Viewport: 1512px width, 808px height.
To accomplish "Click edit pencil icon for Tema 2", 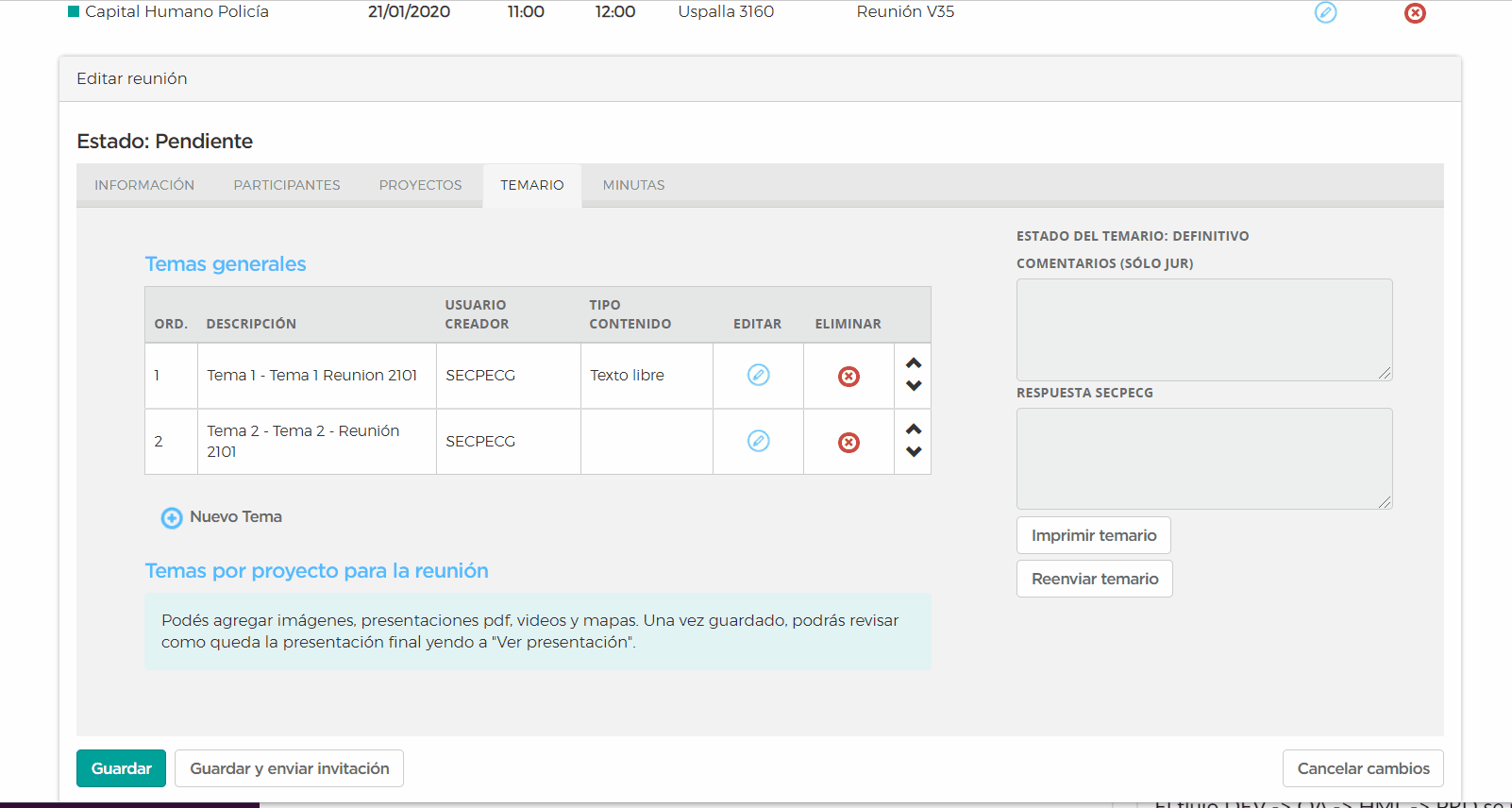I will click(x=758, y=441).
